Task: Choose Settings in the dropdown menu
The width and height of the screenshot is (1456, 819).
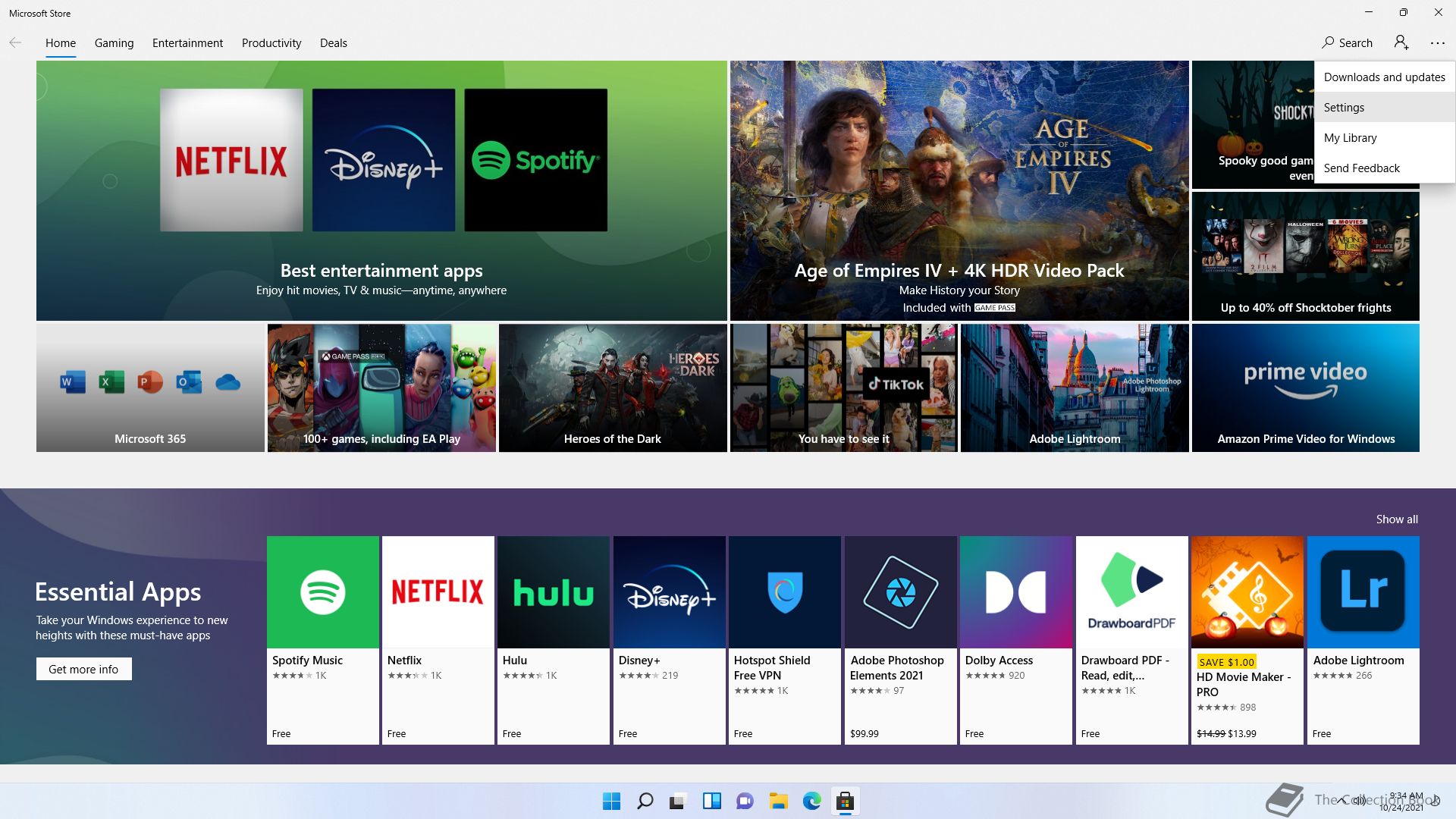Action: click(1385, 108)
